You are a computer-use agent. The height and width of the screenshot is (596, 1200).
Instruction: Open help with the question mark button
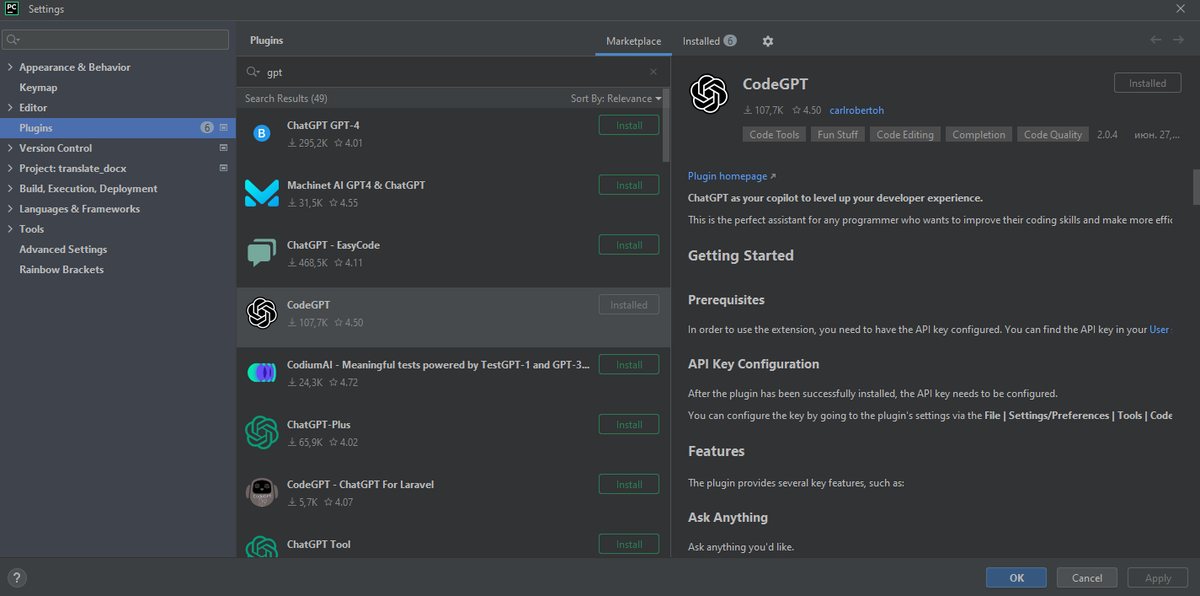tap(17, 577)
